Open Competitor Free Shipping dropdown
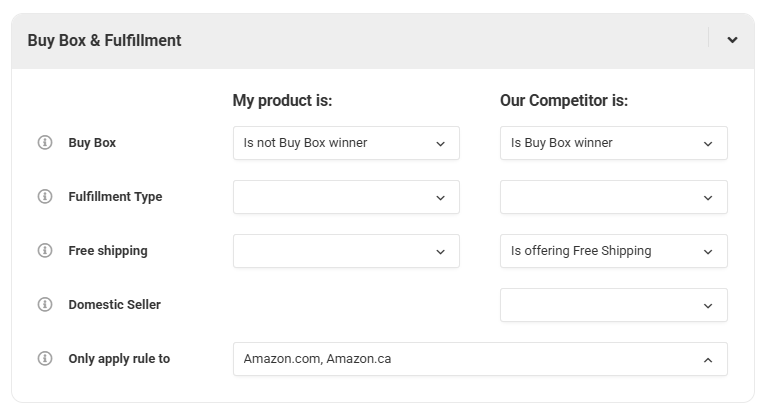 612,251
